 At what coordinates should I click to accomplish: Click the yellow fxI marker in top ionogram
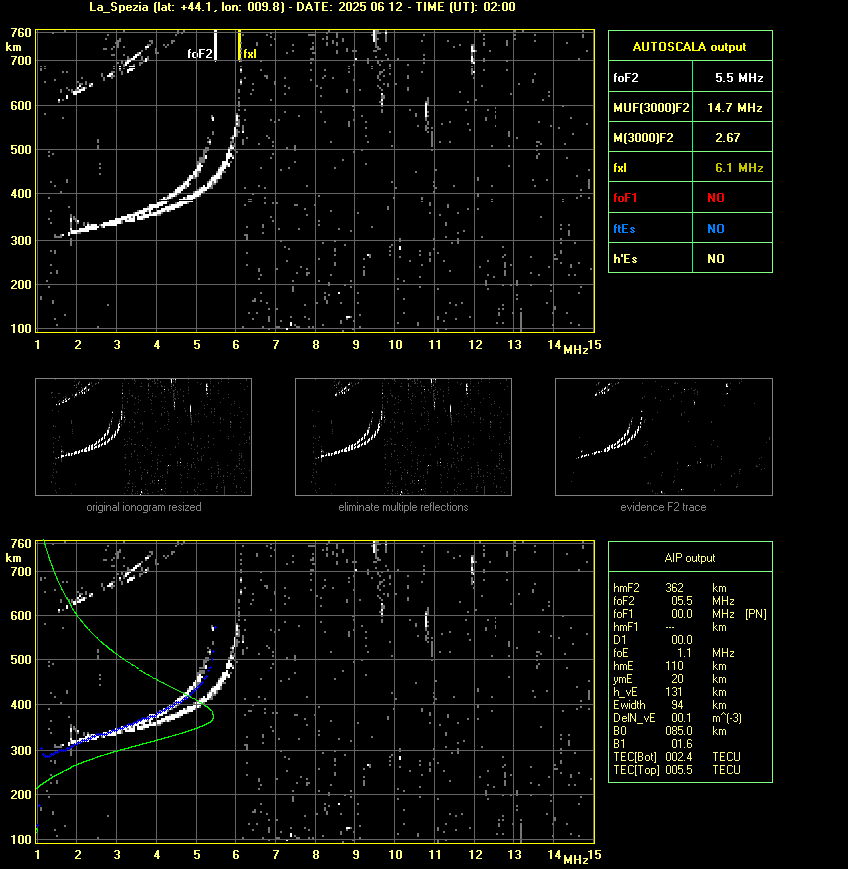239,45
